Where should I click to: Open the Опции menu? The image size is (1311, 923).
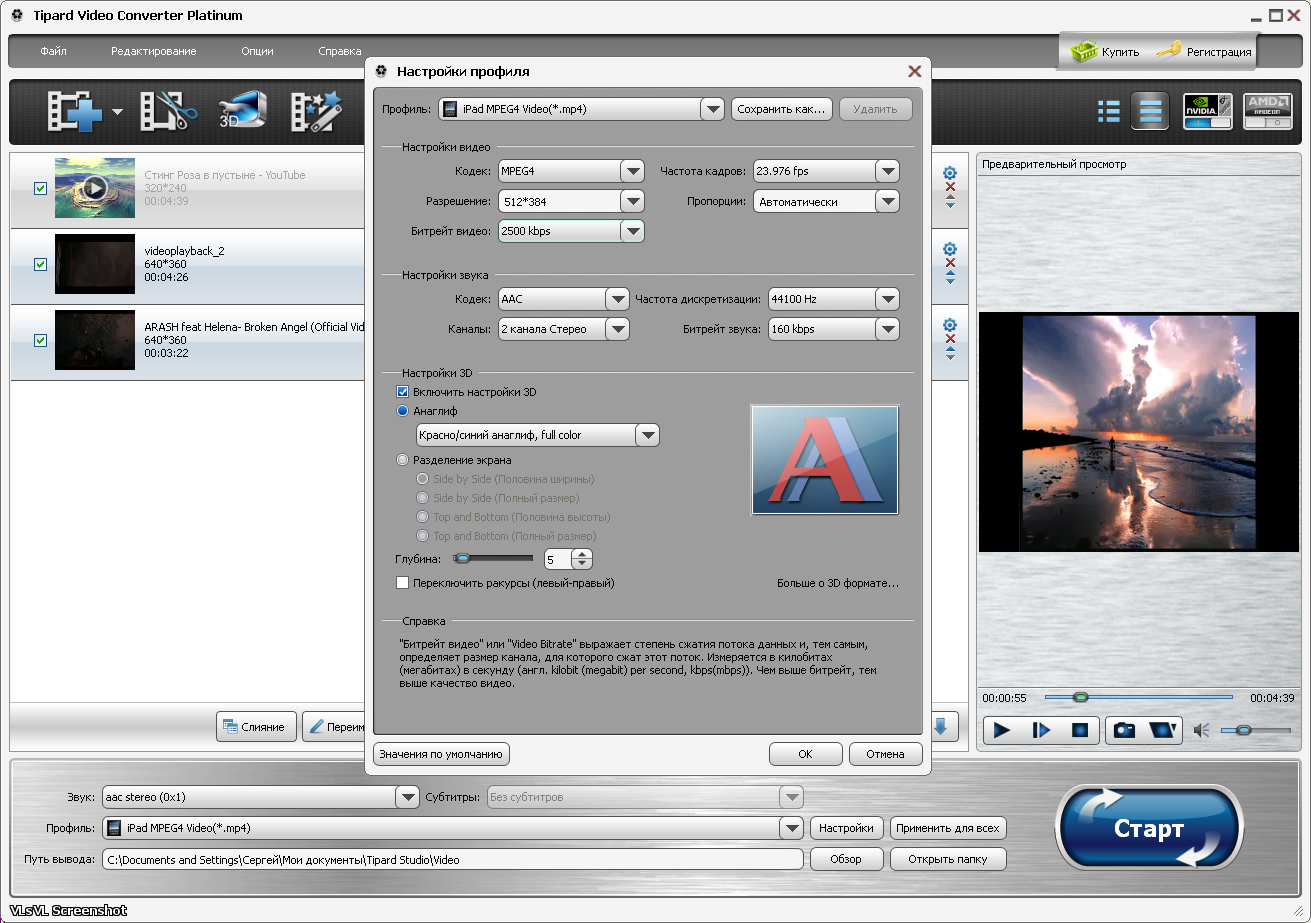click(x=257, y=51)
